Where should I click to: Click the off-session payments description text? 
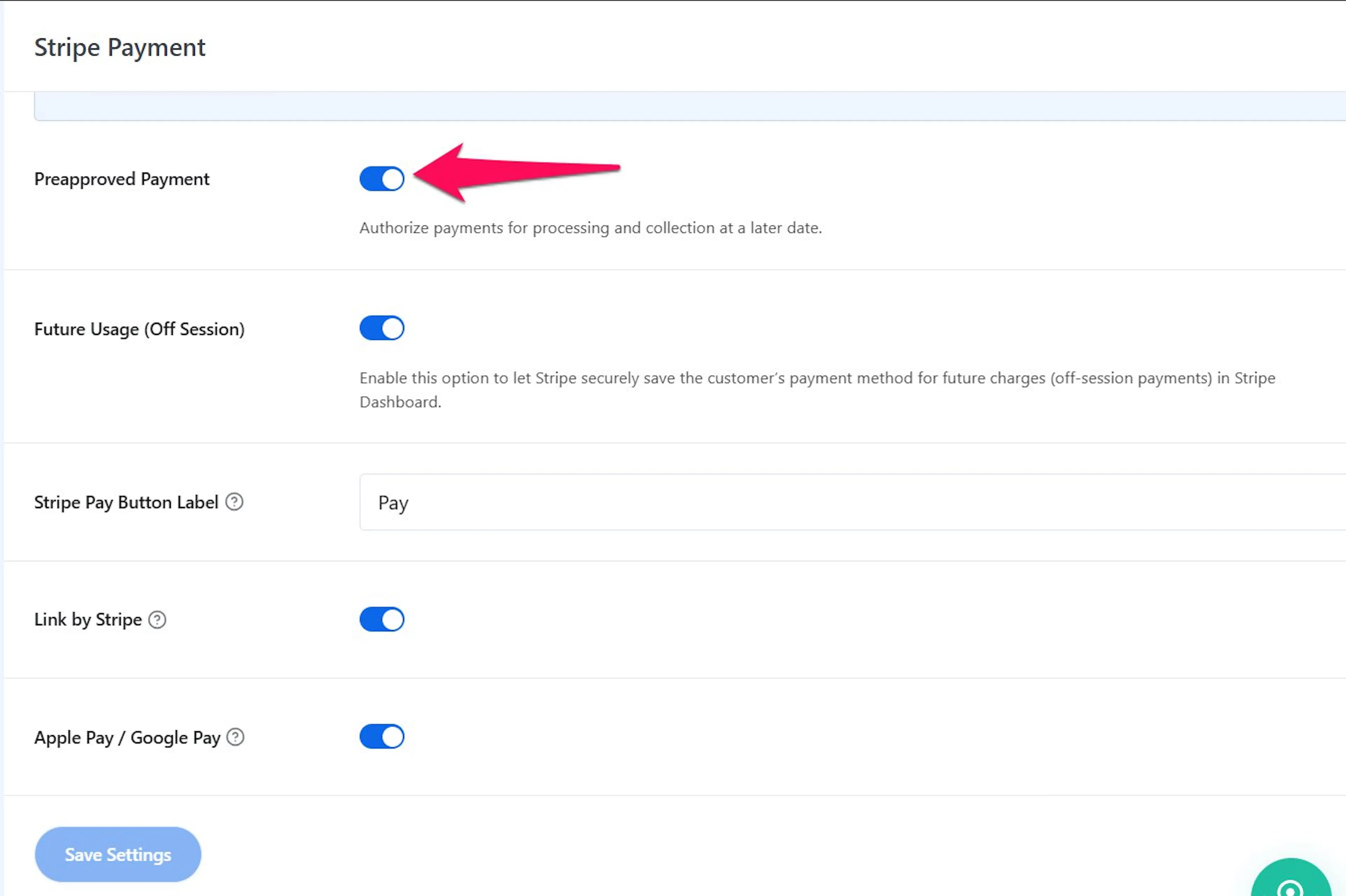tap(817, 390)
